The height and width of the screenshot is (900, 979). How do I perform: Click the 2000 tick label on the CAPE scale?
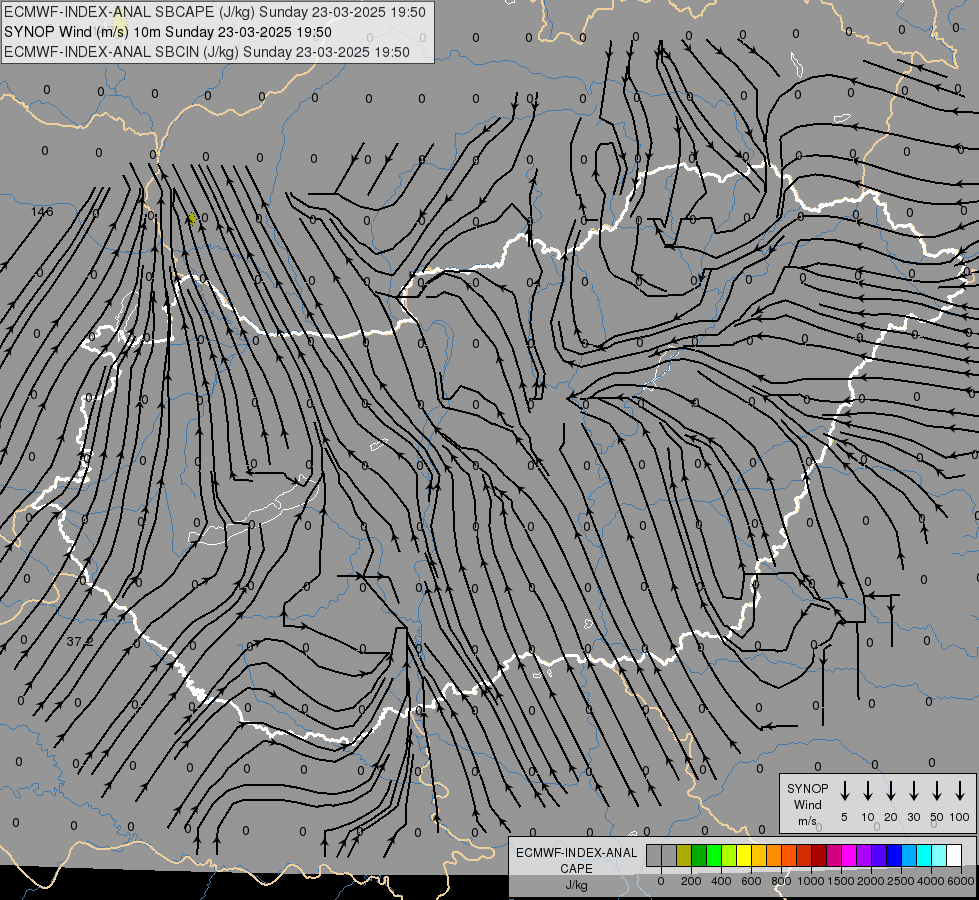(871, 881)
